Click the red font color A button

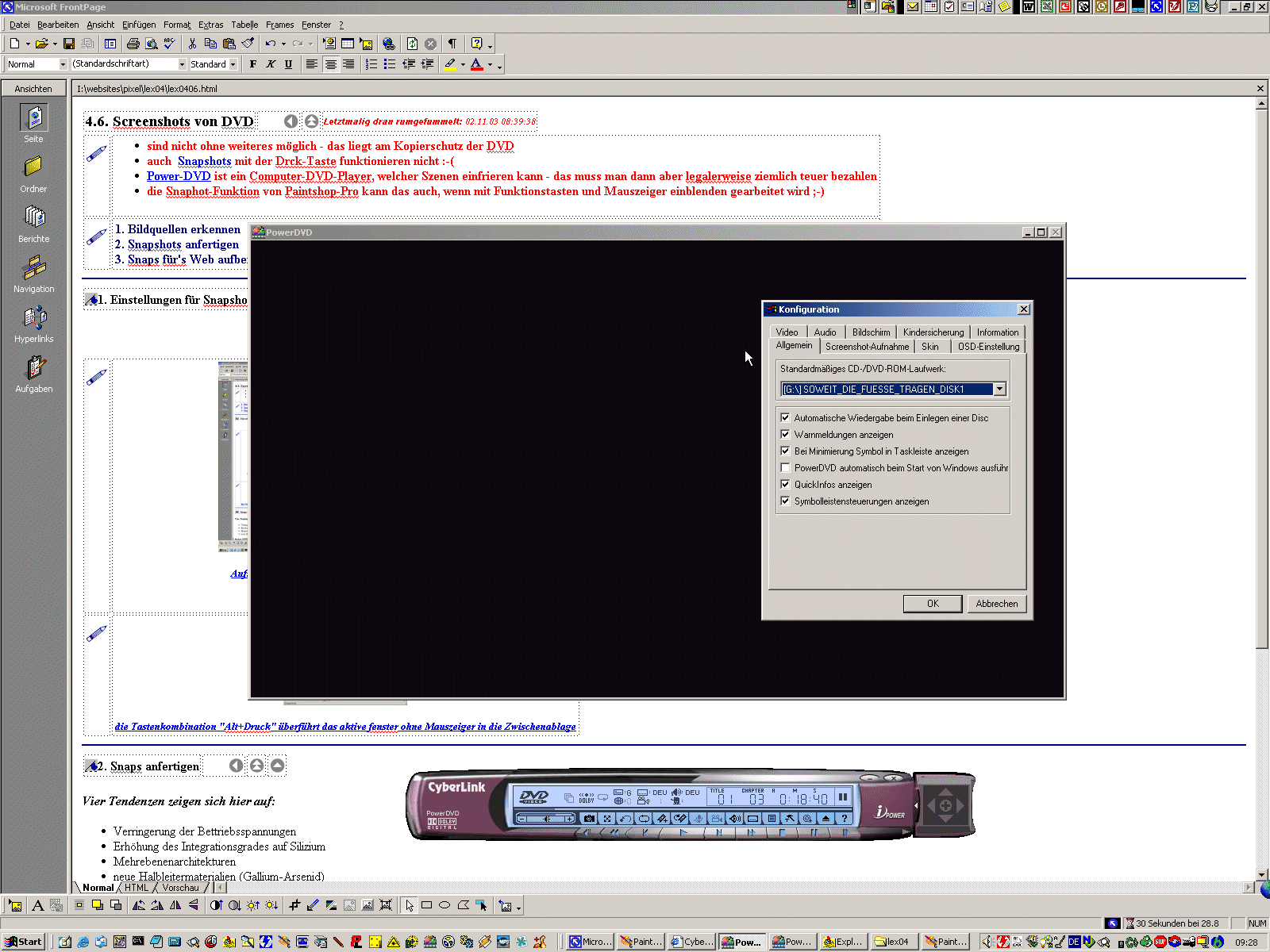[x=477, y=64]
